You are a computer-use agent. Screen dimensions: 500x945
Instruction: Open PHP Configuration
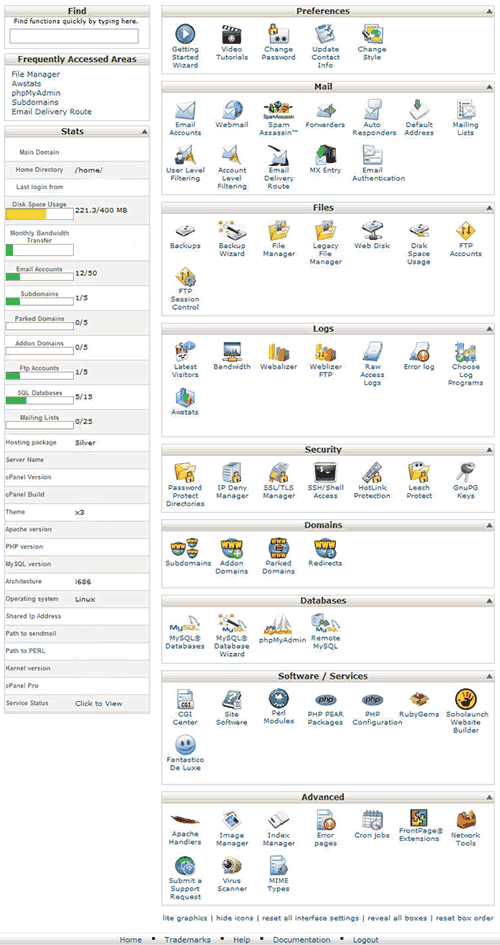(375, 711)
